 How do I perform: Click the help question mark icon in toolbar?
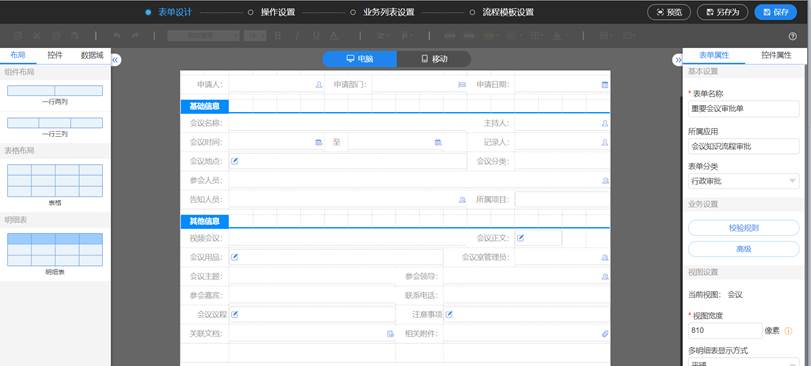pyautogui.click(x=792, y=36)
